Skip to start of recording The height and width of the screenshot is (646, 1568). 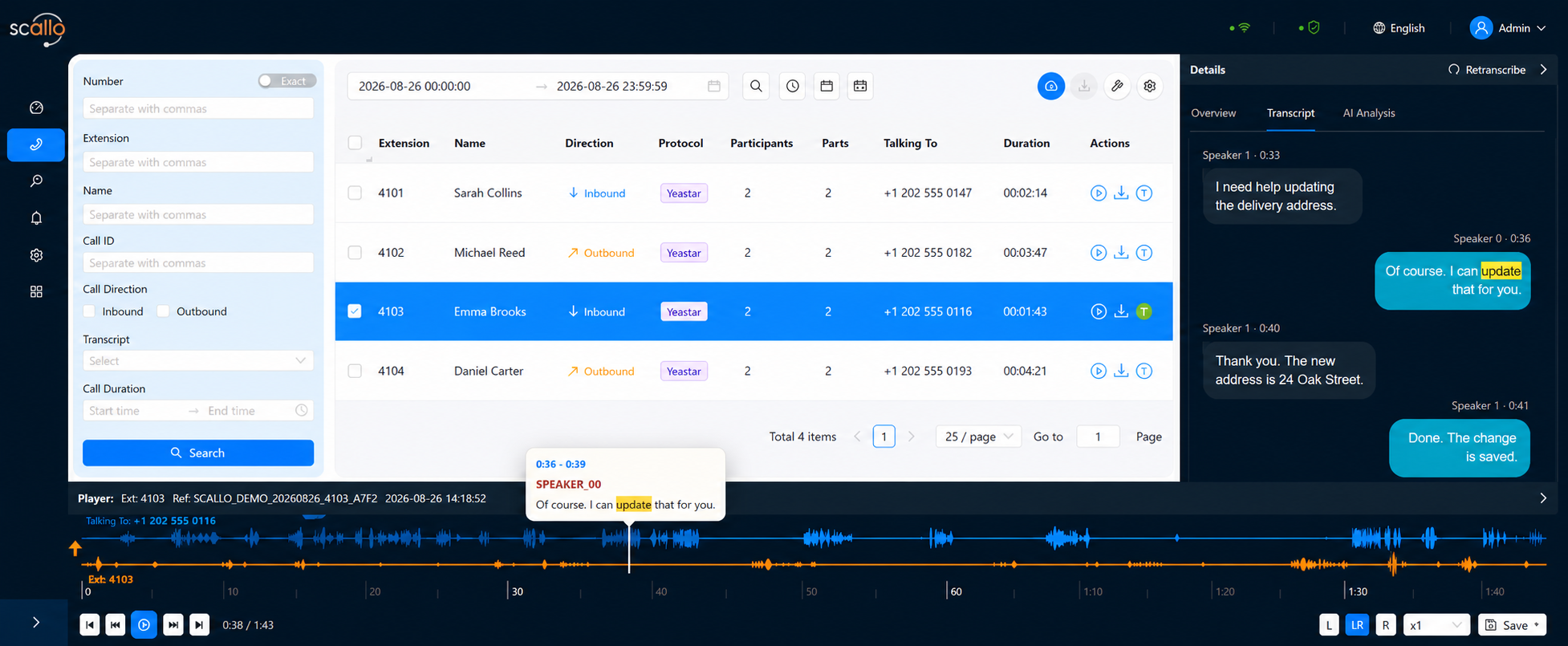(x=90, y=625)
